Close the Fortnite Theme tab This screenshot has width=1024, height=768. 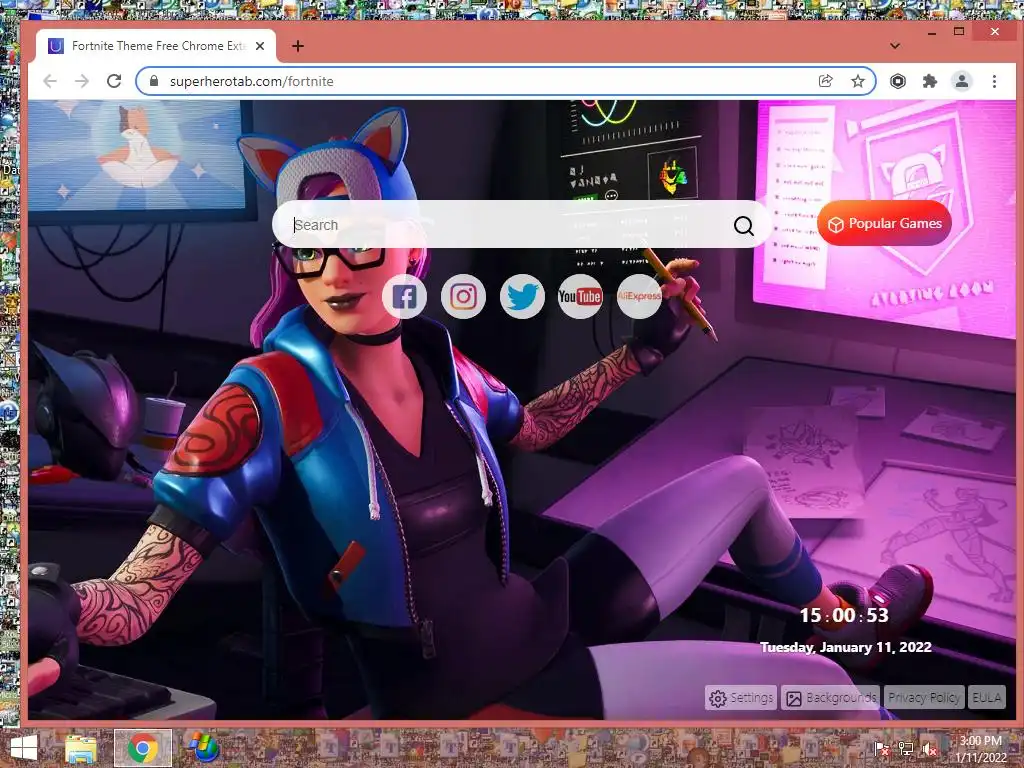tap(260, 46)
